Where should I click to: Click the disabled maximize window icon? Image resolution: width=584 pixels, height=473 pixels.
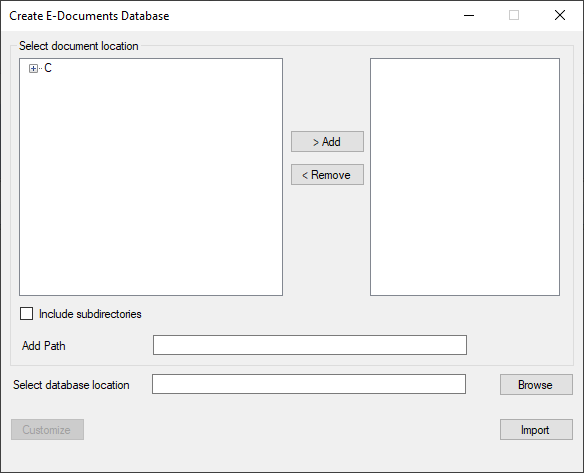[514, 15]
